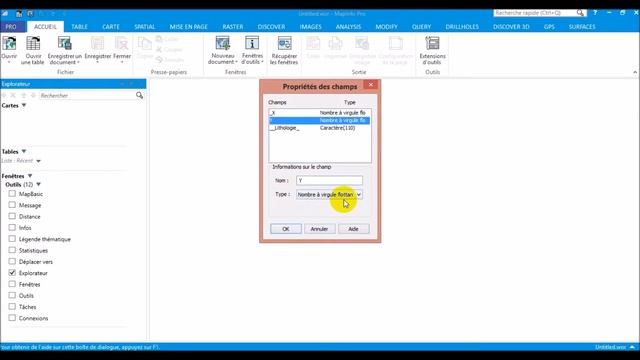Collapse the Tables section
Viewport: 640px width, 360px height.
tap(24, 151)
